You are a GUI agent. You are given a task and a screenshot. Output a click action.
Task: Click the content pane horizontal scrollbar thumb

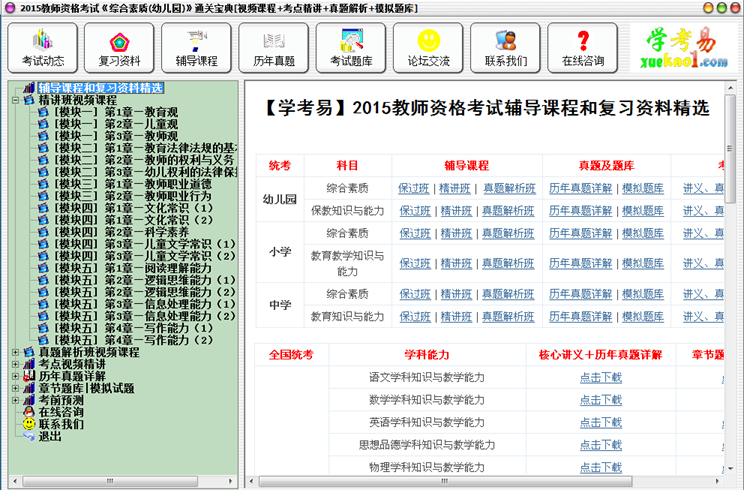(445, 481)
